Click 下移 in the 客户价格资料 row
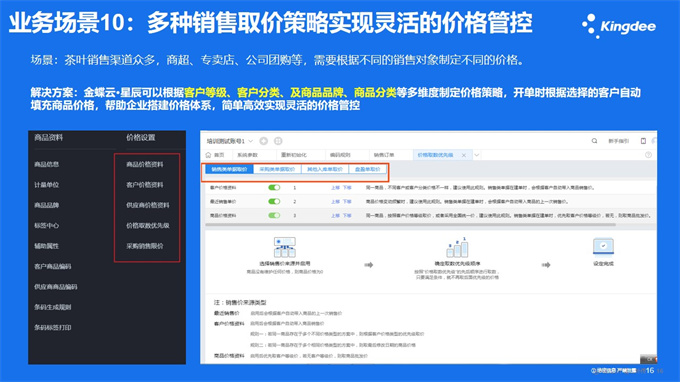680x382 pixels. pyautogui.click(x=347, y=188)
